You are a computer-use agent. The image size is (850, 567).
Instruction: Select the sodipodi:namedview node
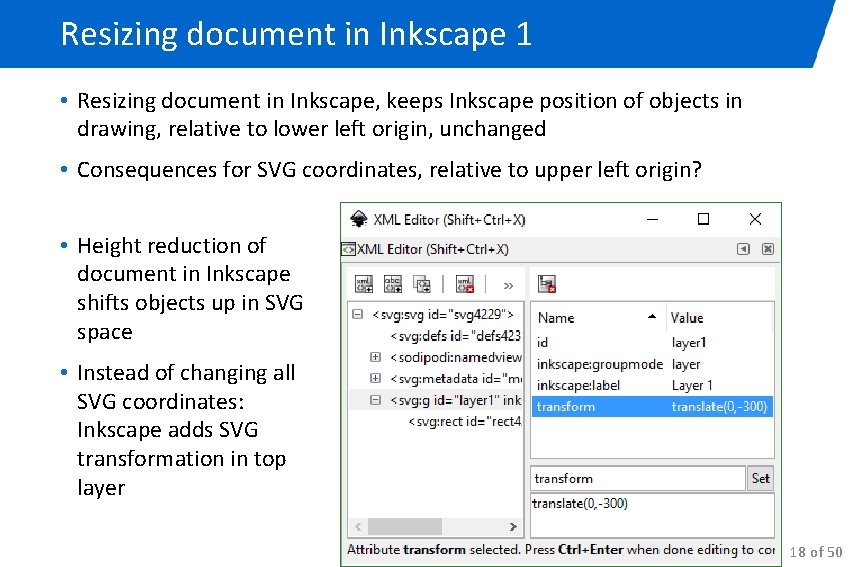pos(455,357)
